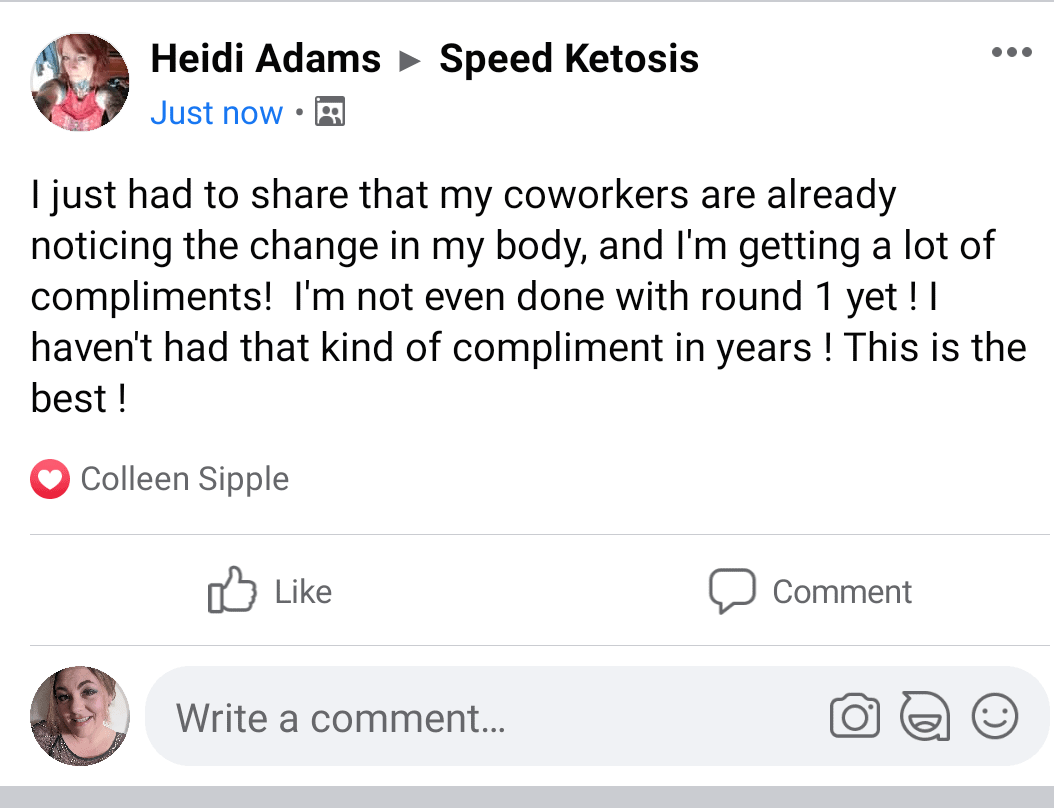Click Heidi Adams' profile picture
1054x808 pixels.
(x=80, y=82)
